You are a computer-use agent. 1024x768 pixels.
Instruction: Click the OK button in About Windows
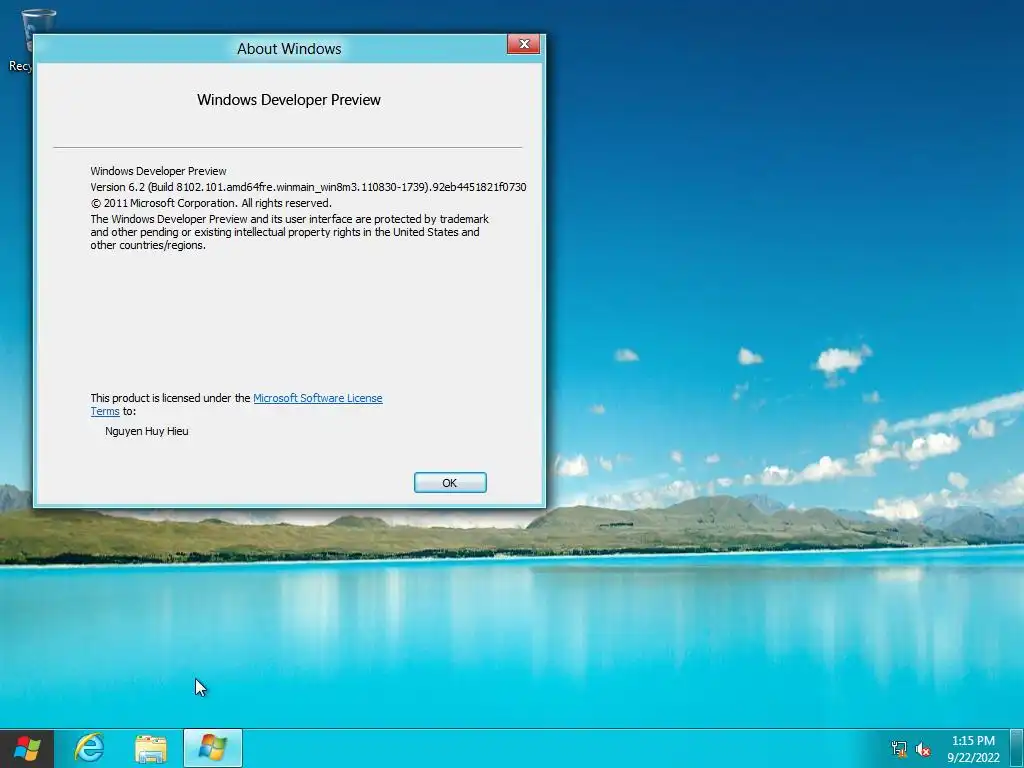tap(450, 483)
